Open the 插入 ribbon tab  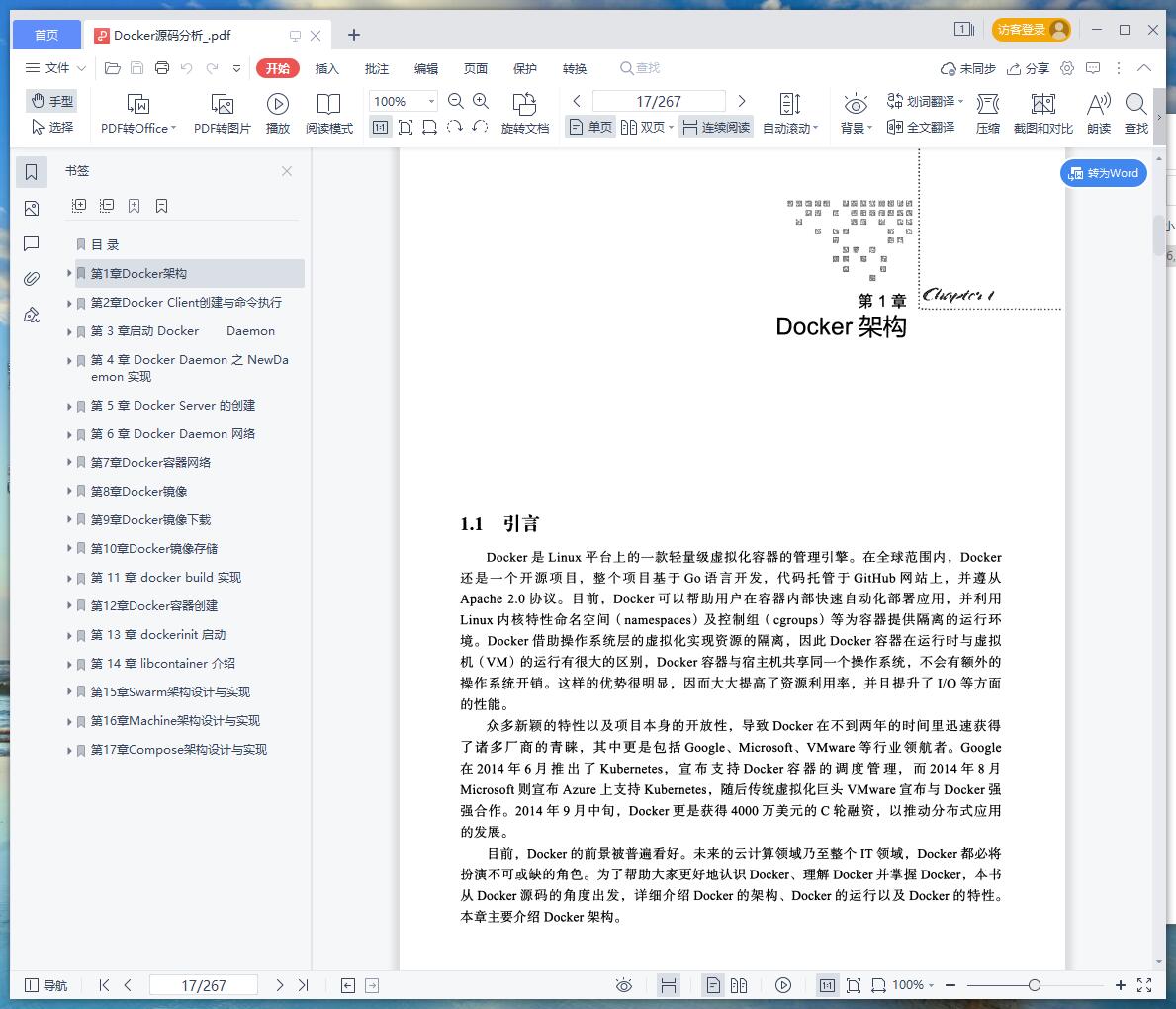pos(327,68)
